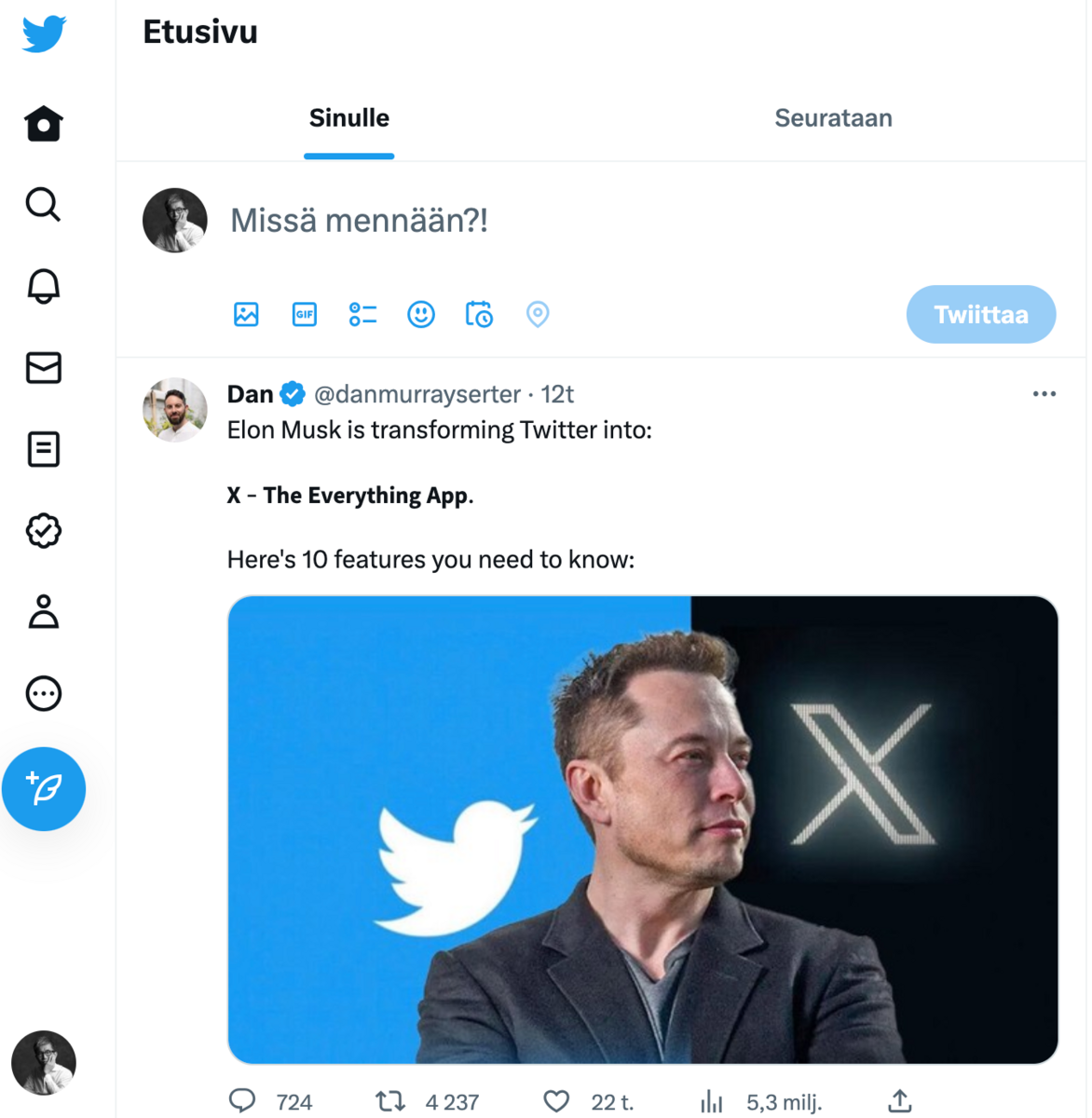The image size is (1092, 1118).
Task: Open the emoji picker in the composer
Action: 420,314
